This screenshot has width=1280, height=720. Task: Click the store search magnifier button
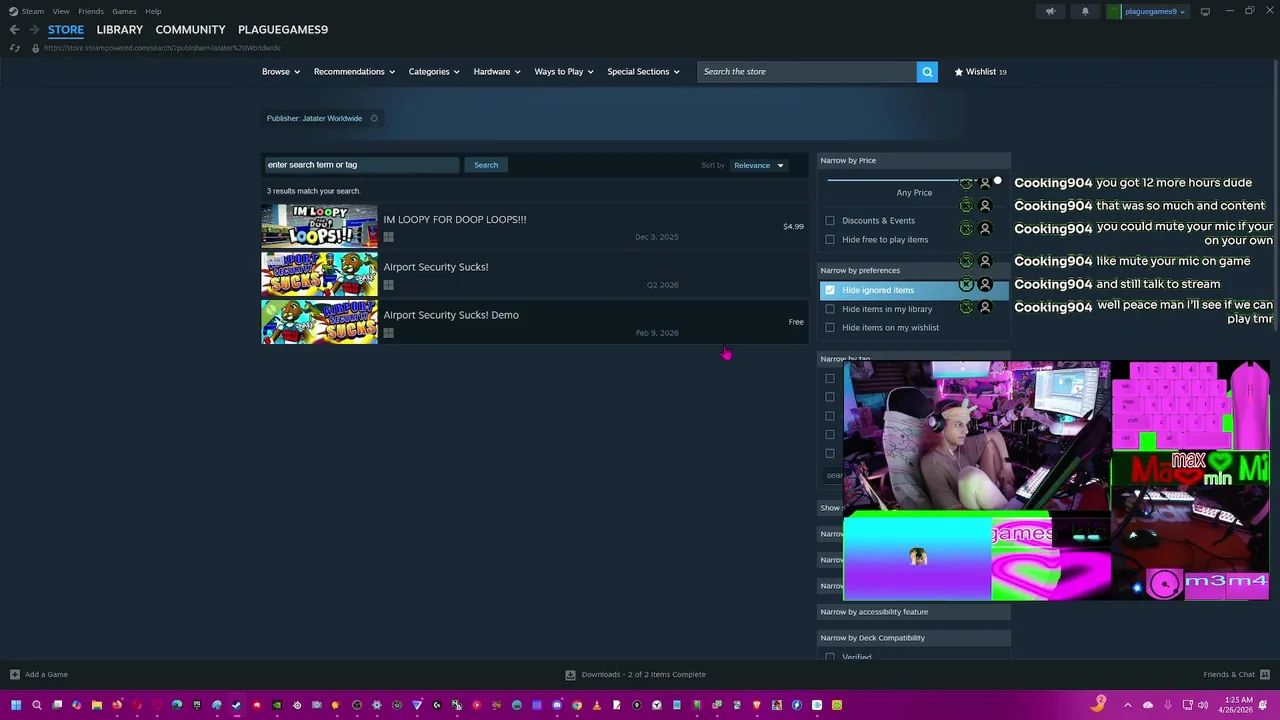(x=927, y=72)
